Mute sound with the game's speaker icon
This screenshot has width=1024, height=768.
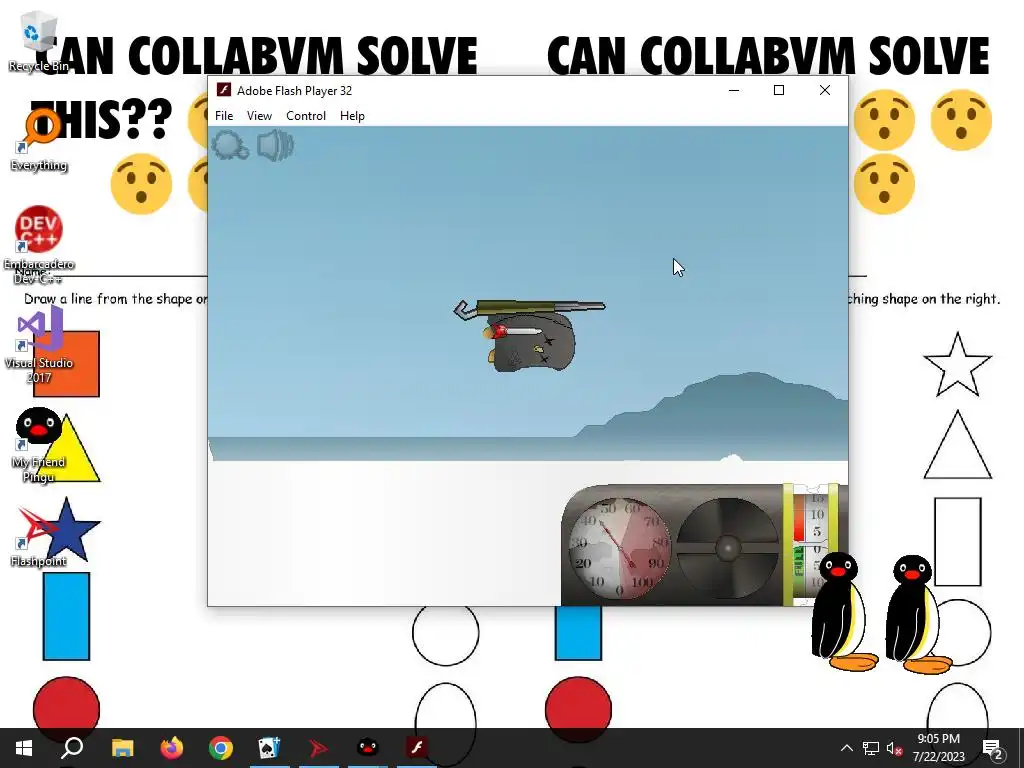tap(275, 145)
